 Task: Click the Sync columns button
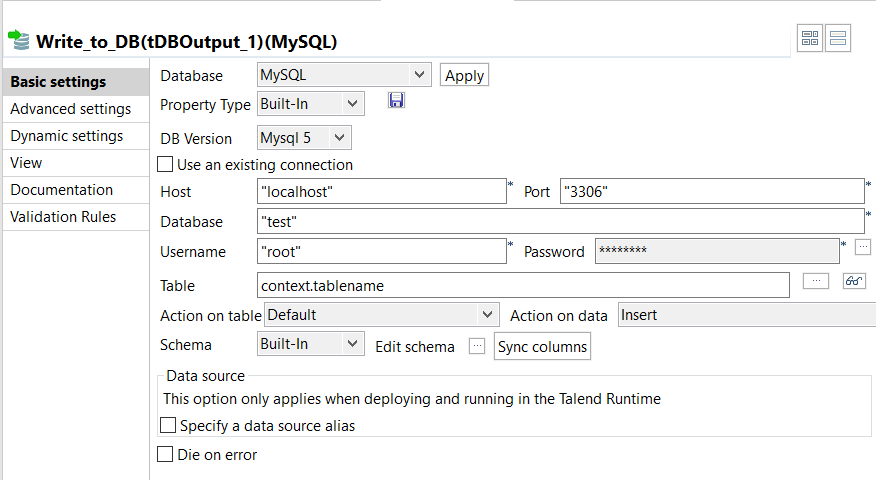coord(541,346)
